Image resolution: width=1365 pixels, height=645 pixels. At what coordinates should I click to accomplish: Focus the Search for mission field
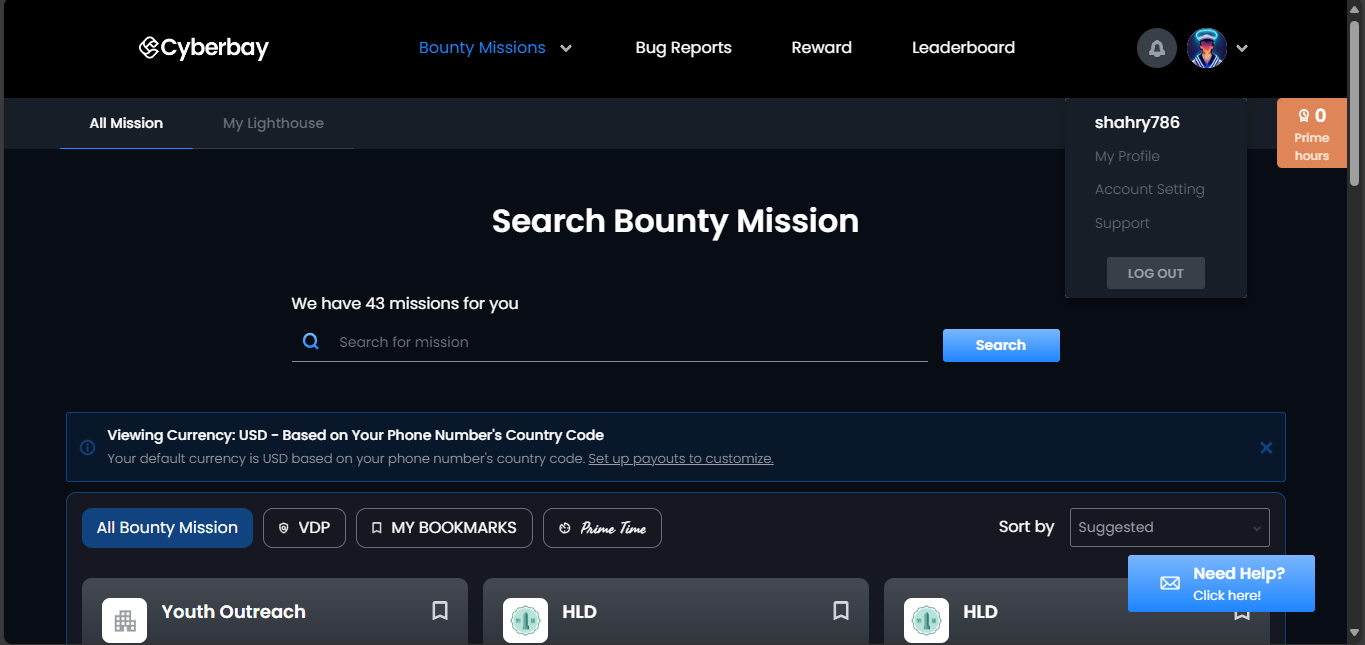(x=610, y=342)
